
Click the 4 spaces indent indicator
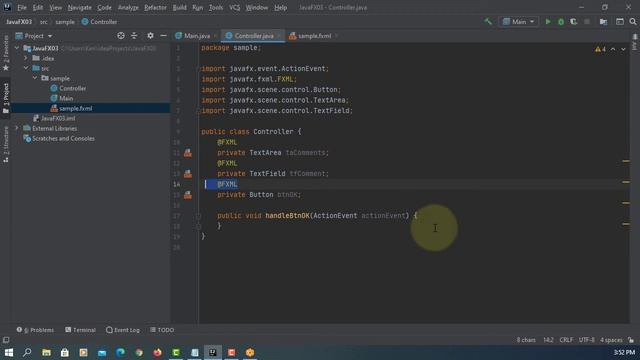(611, 340)
